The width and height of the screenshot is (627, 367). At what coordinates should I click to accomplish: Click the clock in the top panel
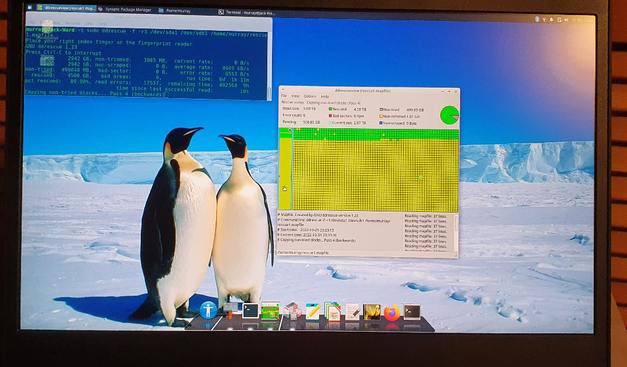pos(582,20)
